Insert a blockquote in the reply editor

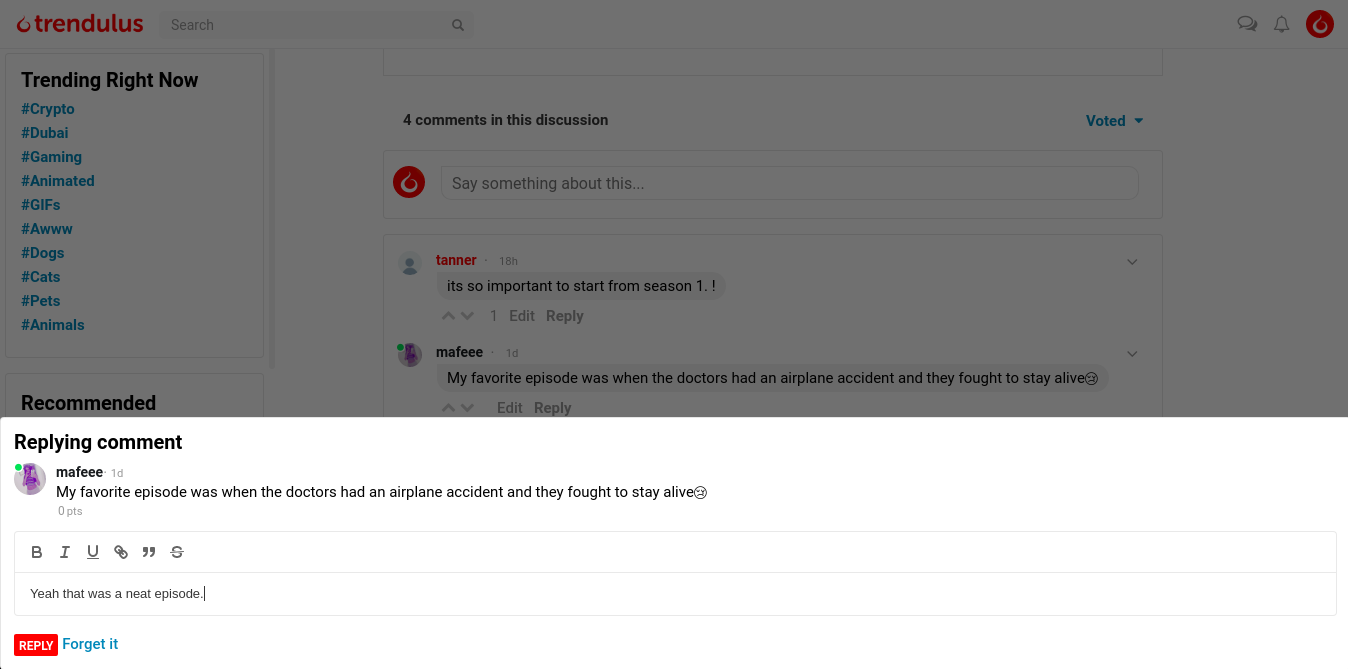tap(149, 552)
